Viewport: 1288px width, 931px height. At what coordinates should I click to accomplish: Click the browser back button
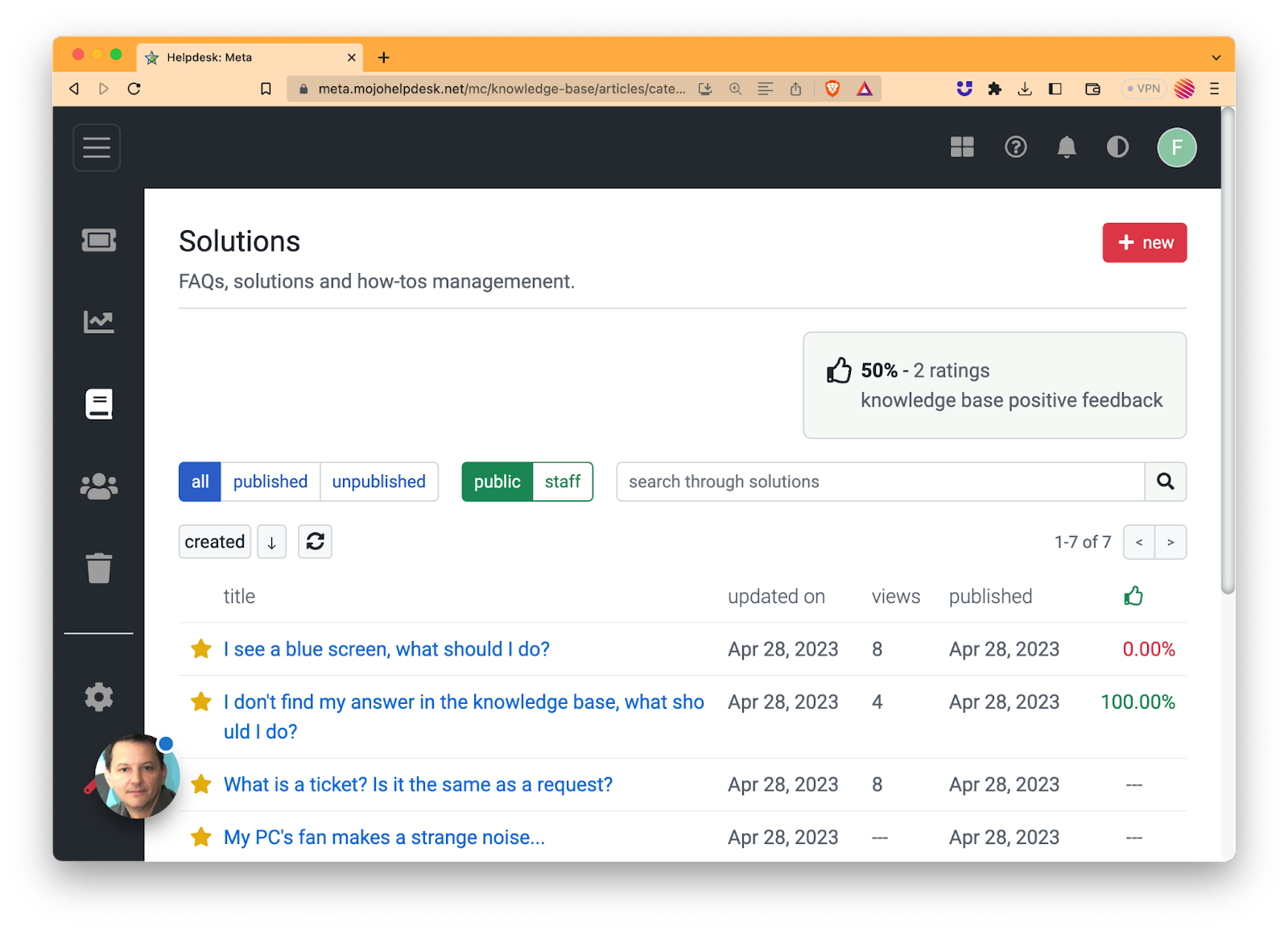coord(74,89)
